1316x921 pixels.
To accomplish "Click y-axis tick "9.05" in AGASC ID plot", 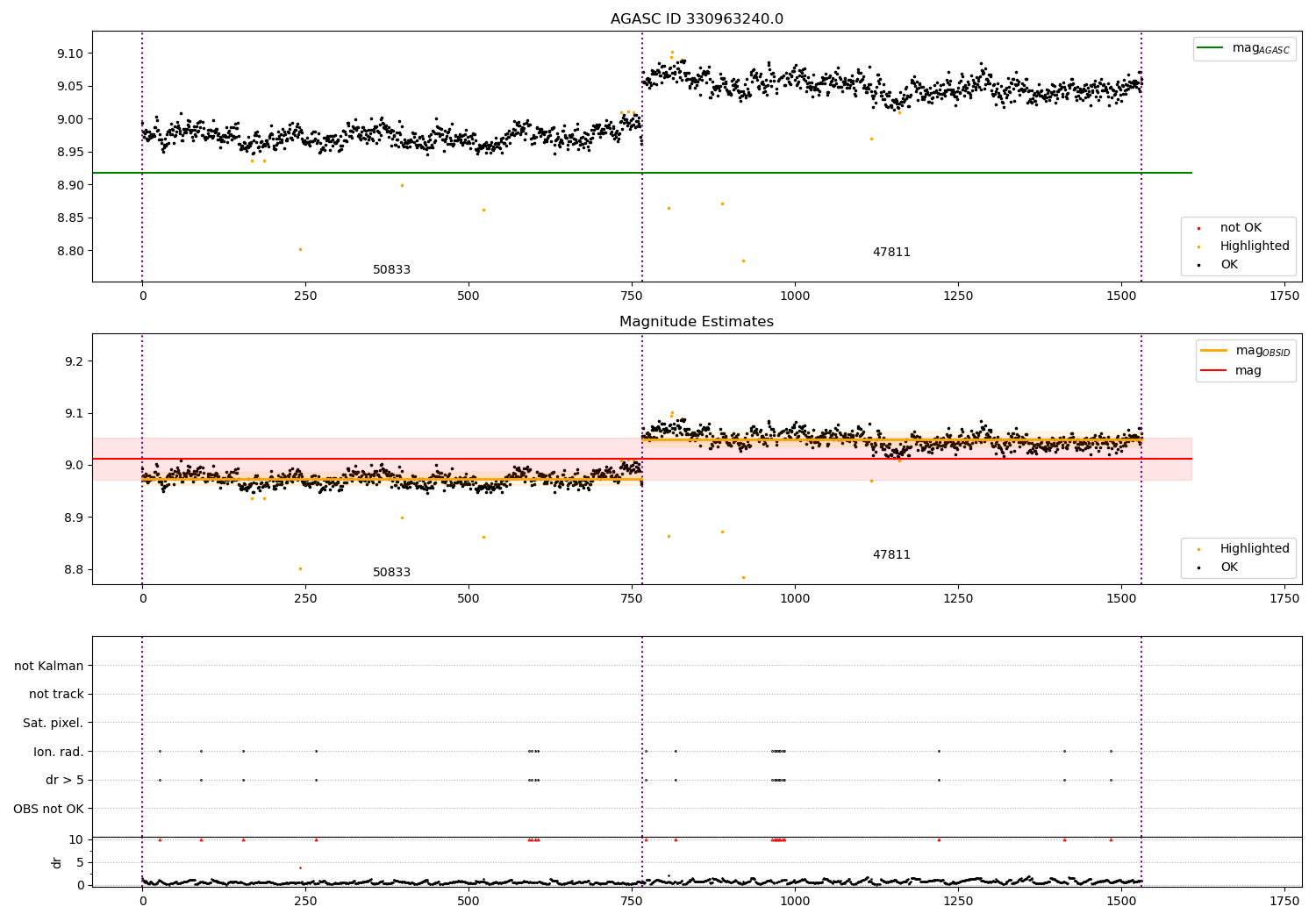I will 70,86.
